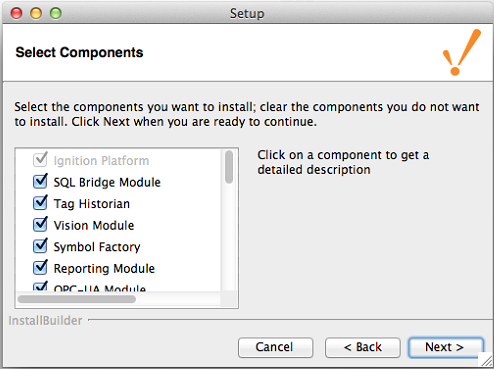Screen dimensions: 494x369
Task: Uncheck the Symbol Factory component
Action: click(40, 246)
